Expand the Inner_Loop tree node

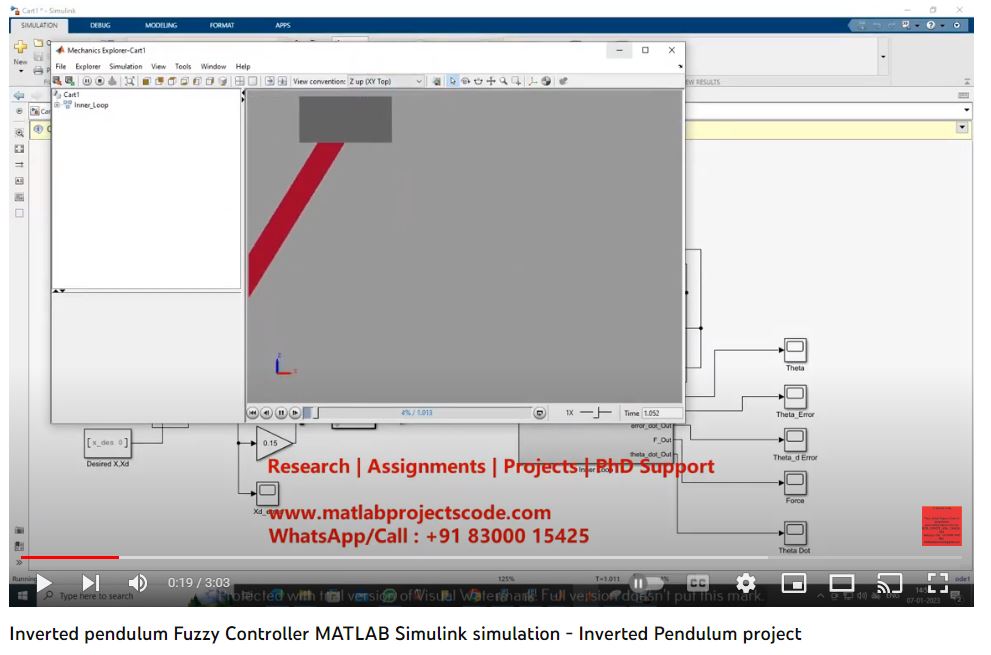point(57,105)
